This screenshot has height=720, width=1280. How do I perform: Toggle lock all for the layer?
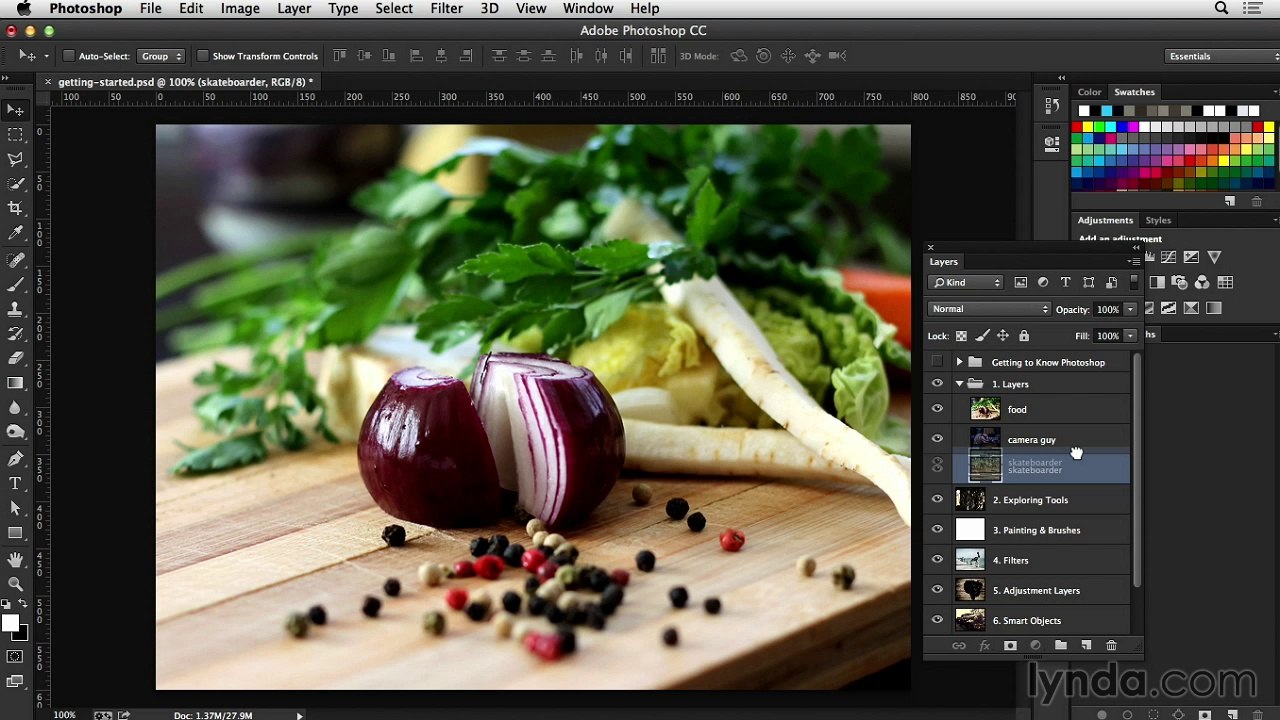pos(1023,336)
